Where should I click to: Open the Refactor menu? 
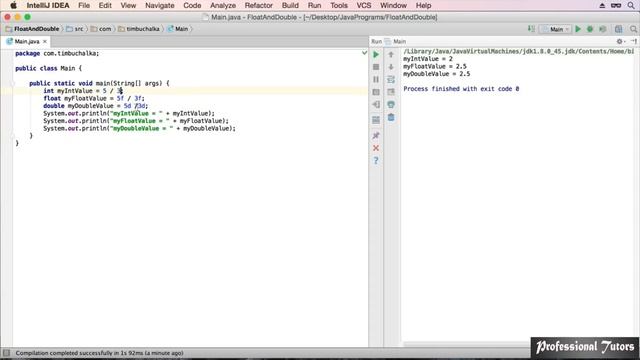[x=258, y=5]
